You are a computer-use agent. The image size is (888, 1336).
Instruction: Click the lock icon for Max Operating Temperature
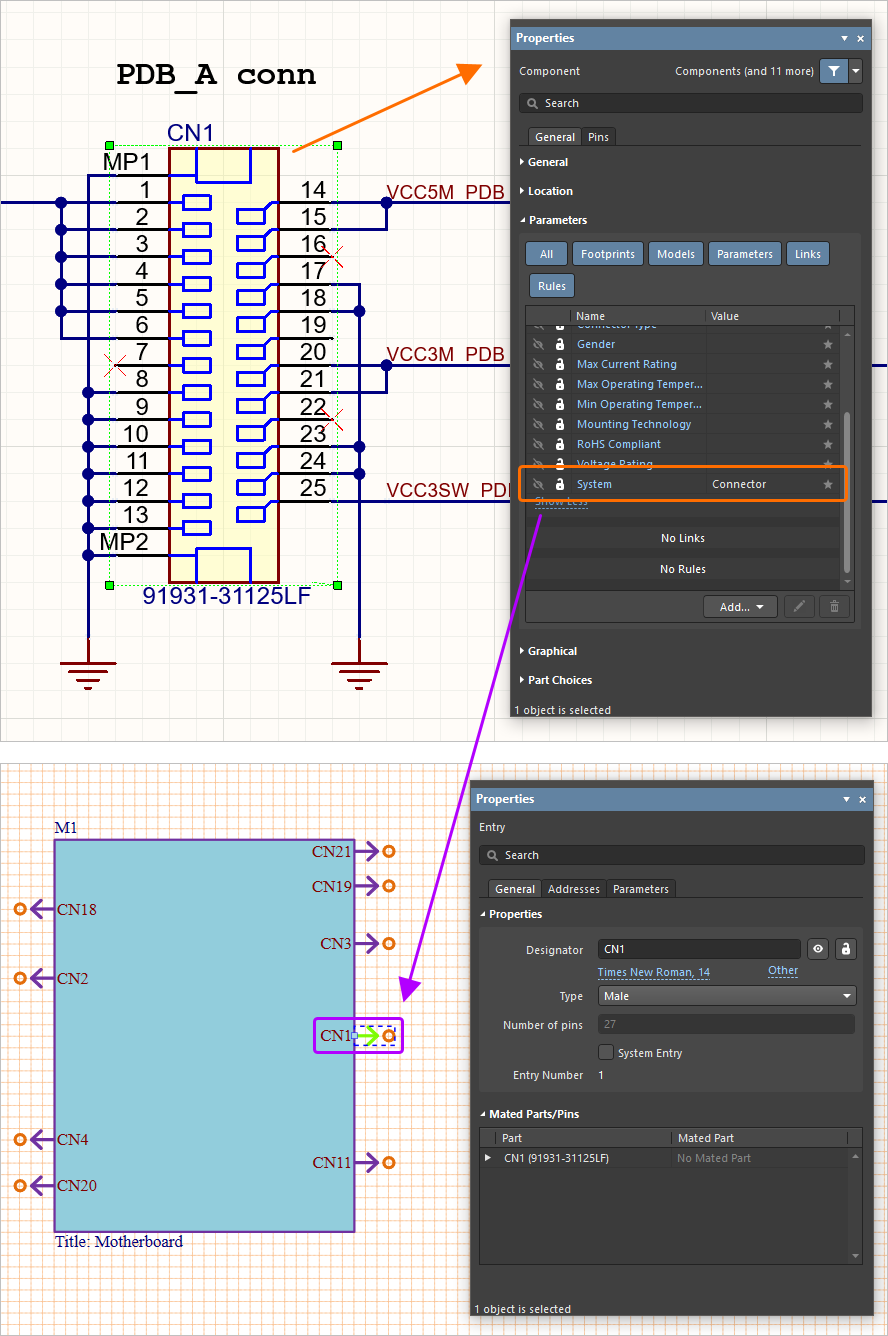pyautogui.click(x=560, y=384)
